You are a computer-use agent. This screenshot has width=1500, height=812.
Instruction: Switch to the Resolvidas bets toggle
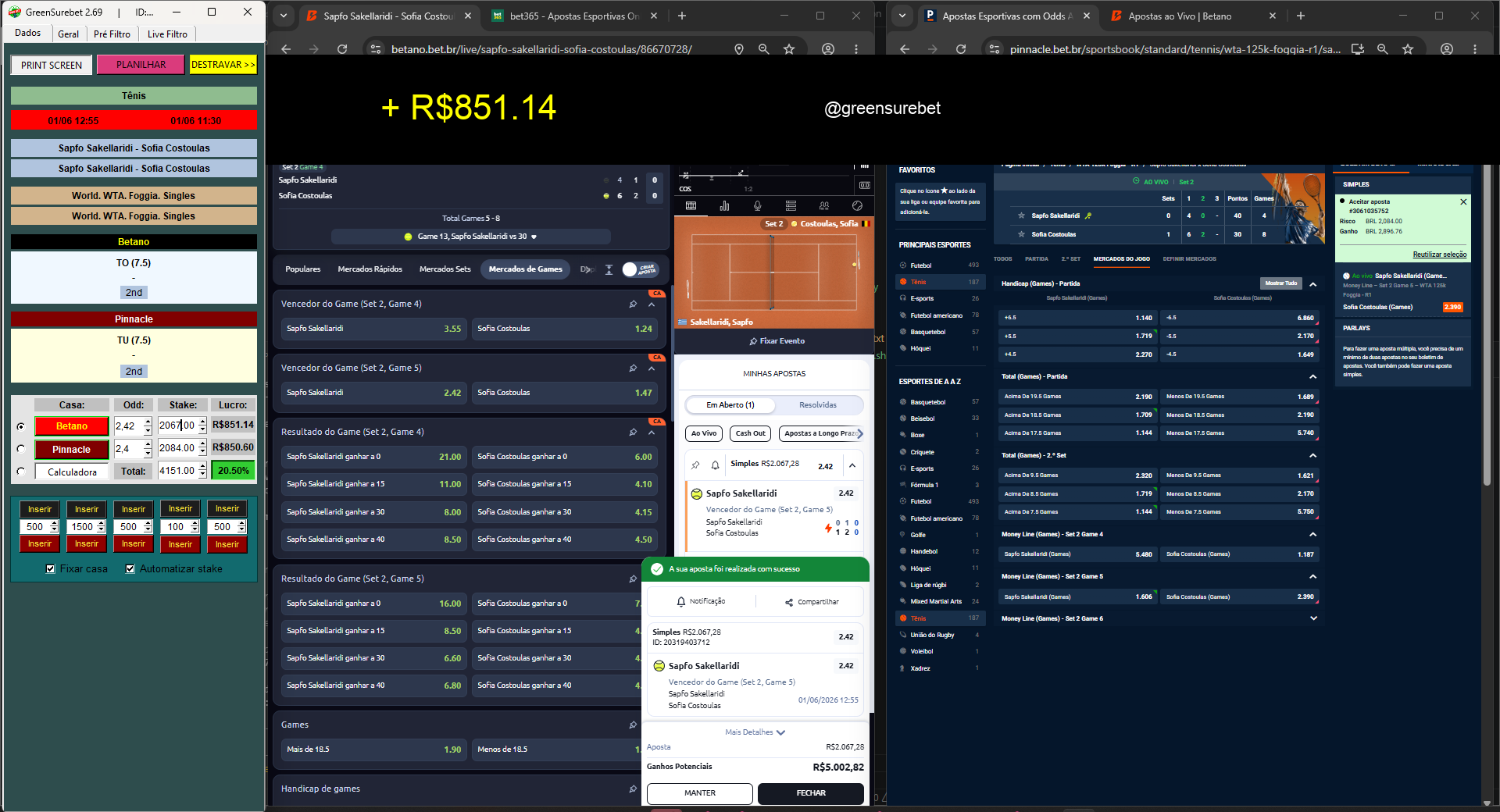(818, 405)
